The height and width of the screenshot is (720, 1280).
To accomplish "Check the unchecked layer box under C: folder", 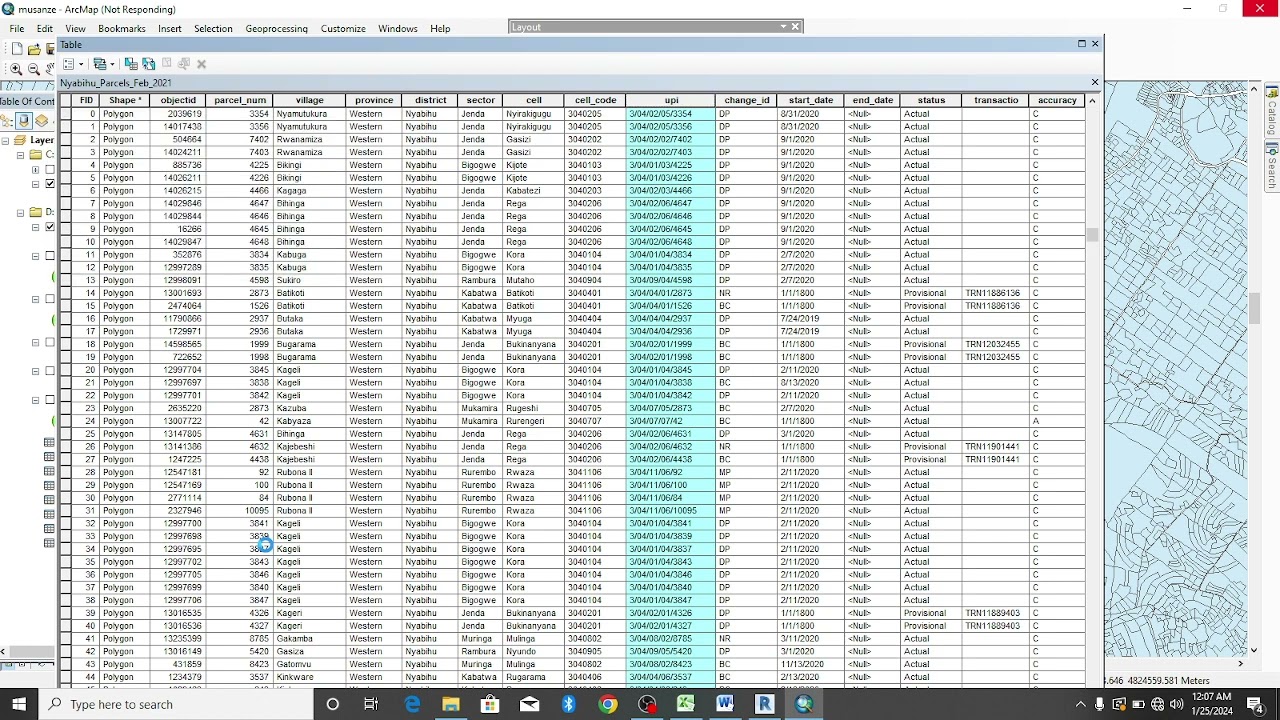I will [x=50, y=169].
